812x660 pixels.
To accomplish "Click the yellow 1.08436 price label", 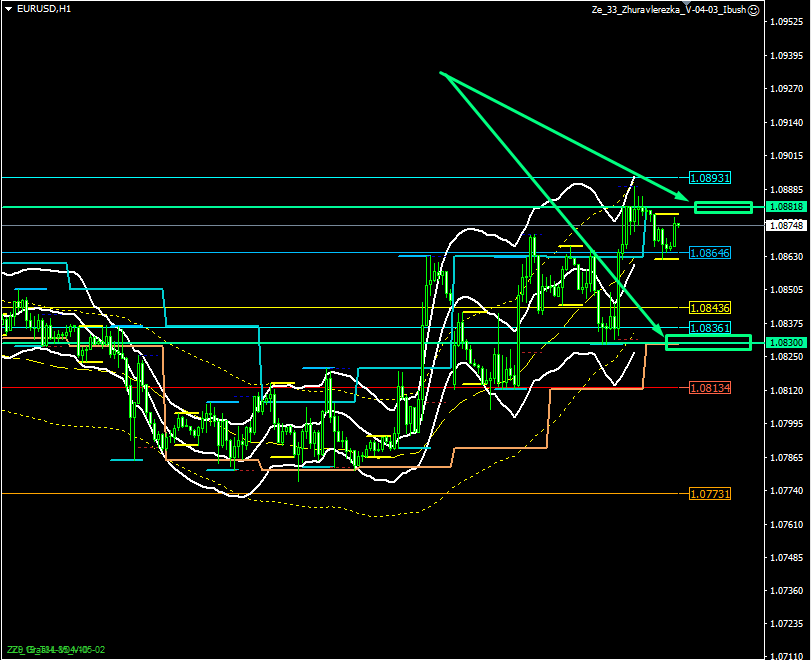I will tap(710, 307).
